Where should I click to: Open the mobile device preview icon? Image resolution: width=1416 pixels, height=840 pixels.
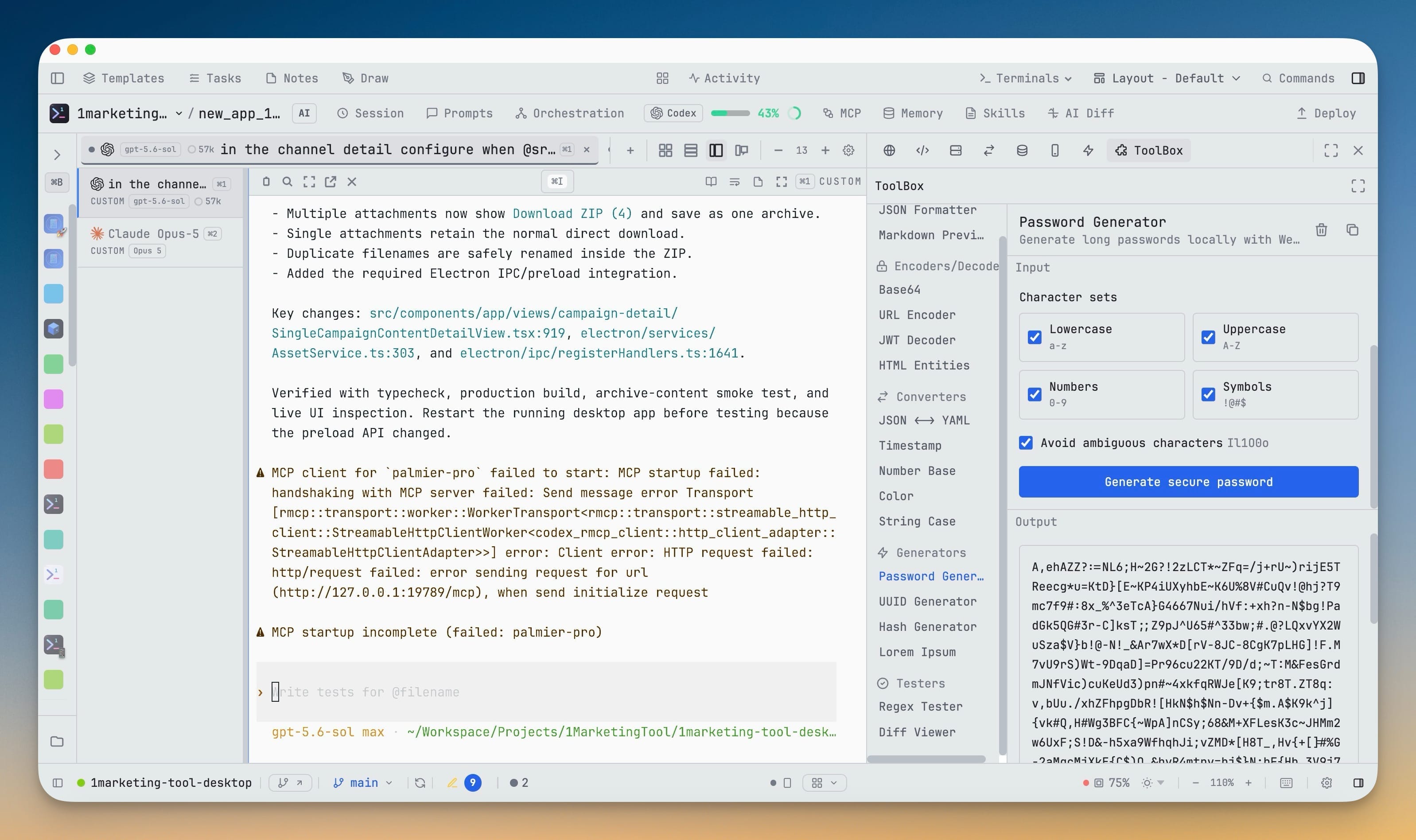pyautogui.click(x=1055, y=150)
